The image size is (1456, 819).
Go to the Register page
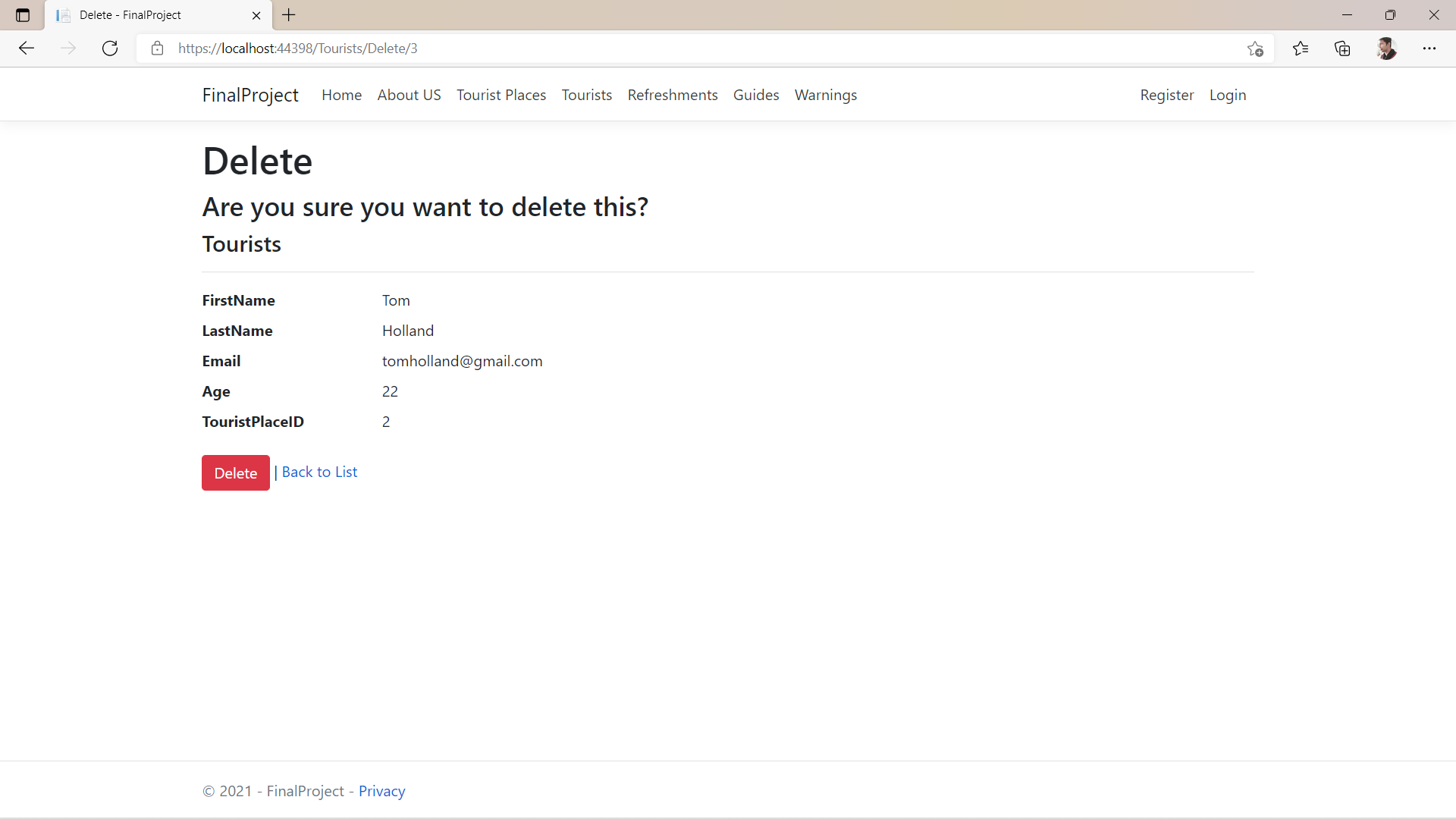(1167, 95)
